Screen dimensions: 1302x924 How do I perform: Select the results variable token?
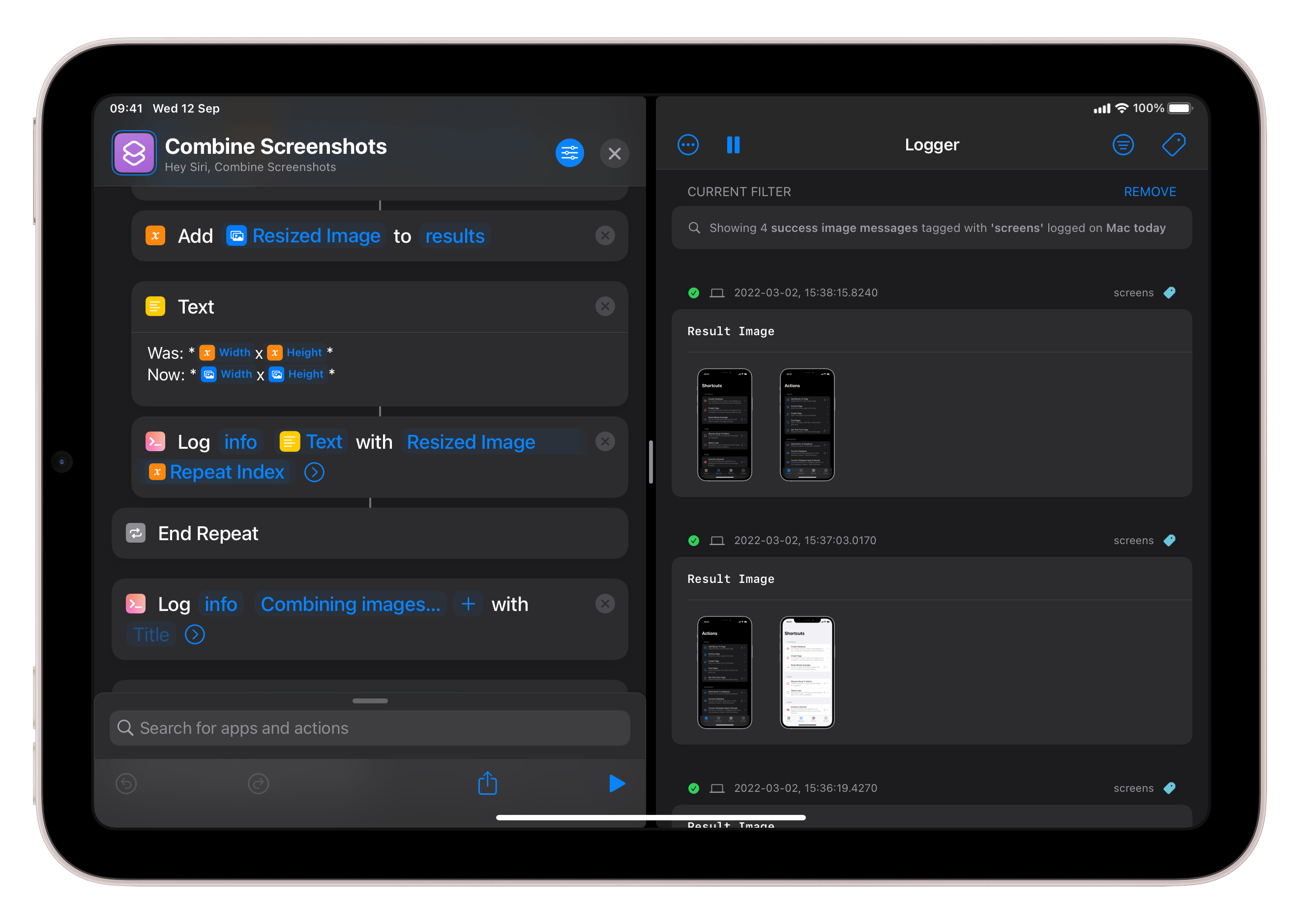click(455, 236)
